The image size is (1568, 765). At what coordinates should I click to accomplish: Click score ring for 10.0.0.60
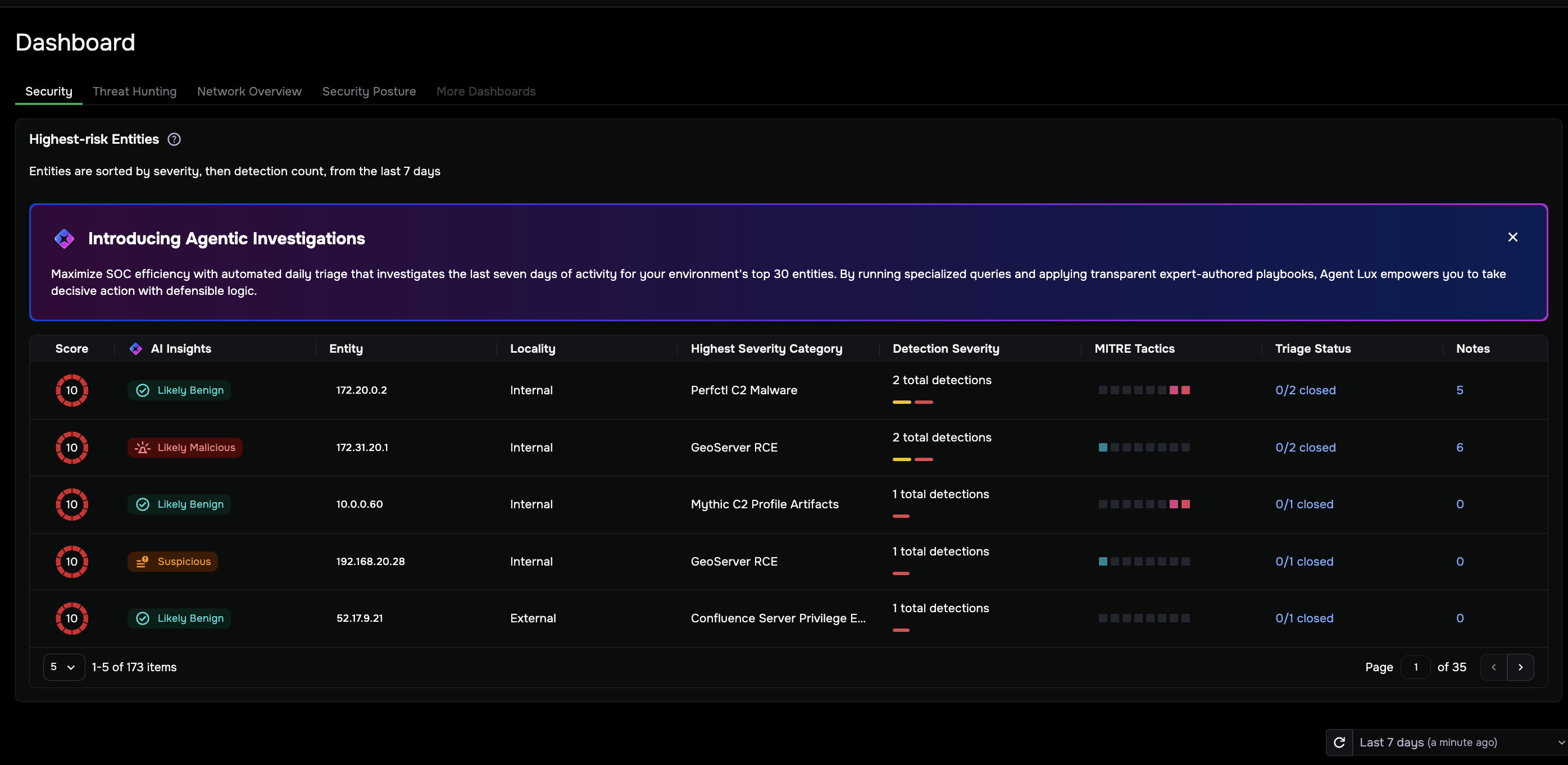pos(72,504)
